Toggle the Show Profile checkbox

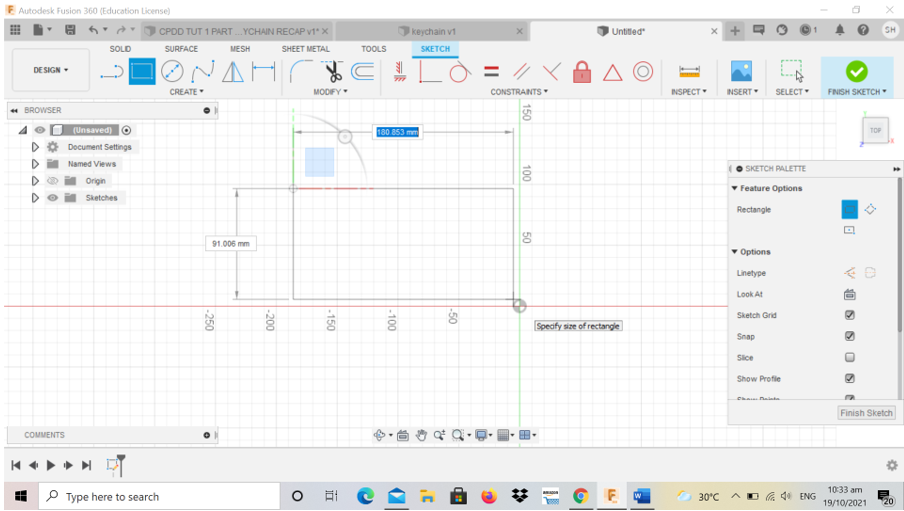pos(849,378)
